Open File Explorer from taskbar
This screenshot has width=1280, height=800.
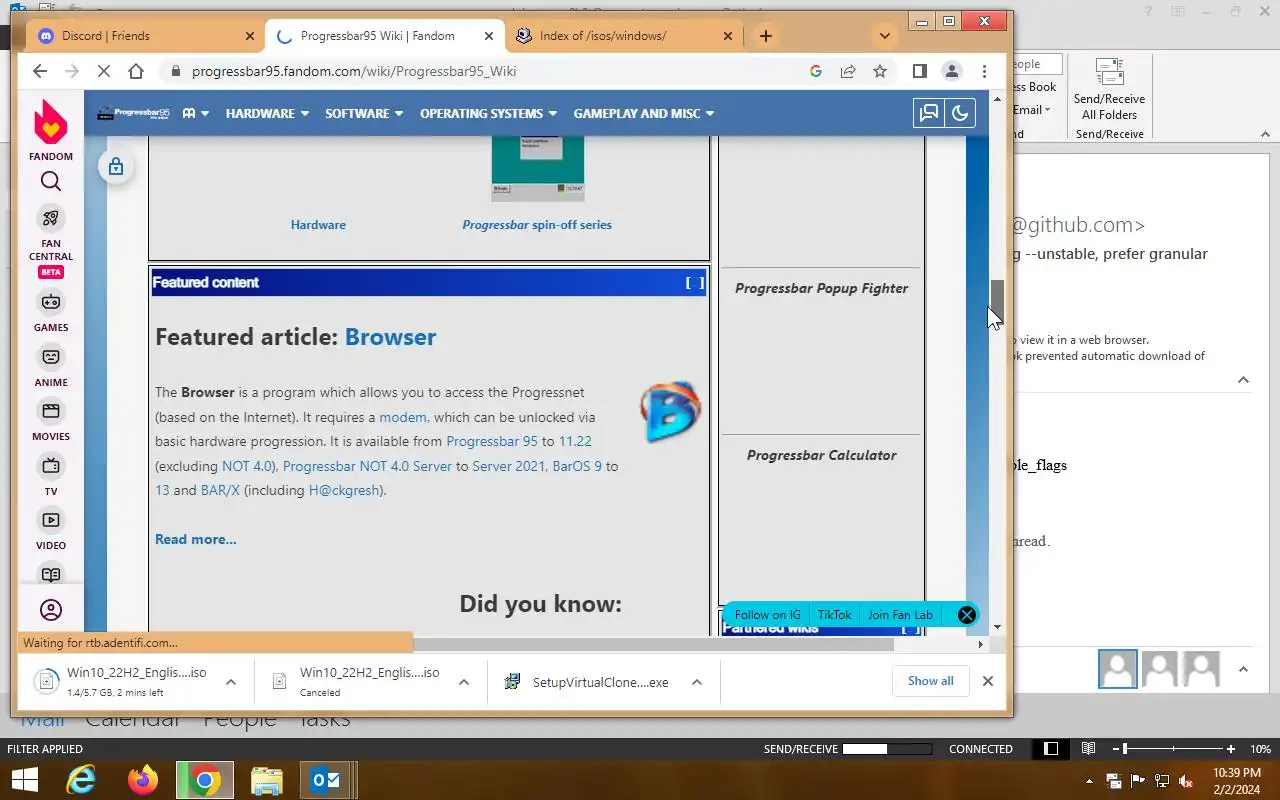click(x=266, y=780)
